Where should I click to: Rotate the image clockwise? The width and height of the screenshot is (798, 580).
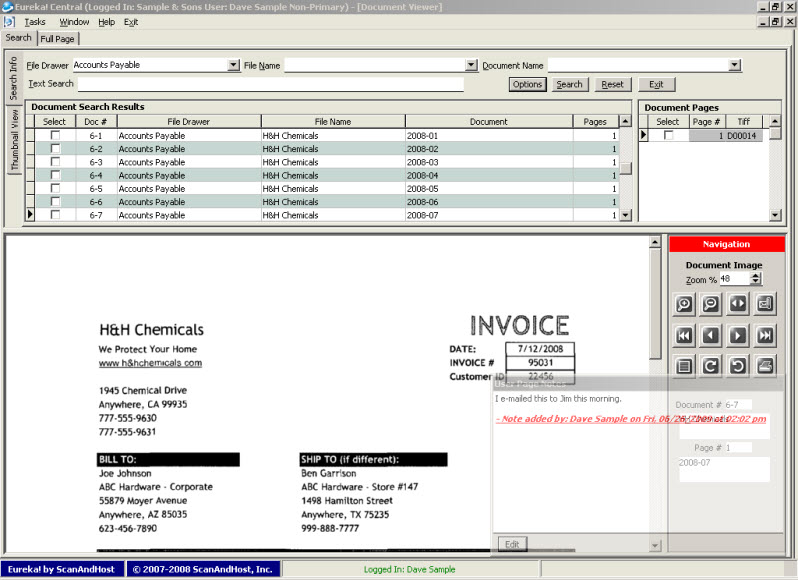[711, 366]
